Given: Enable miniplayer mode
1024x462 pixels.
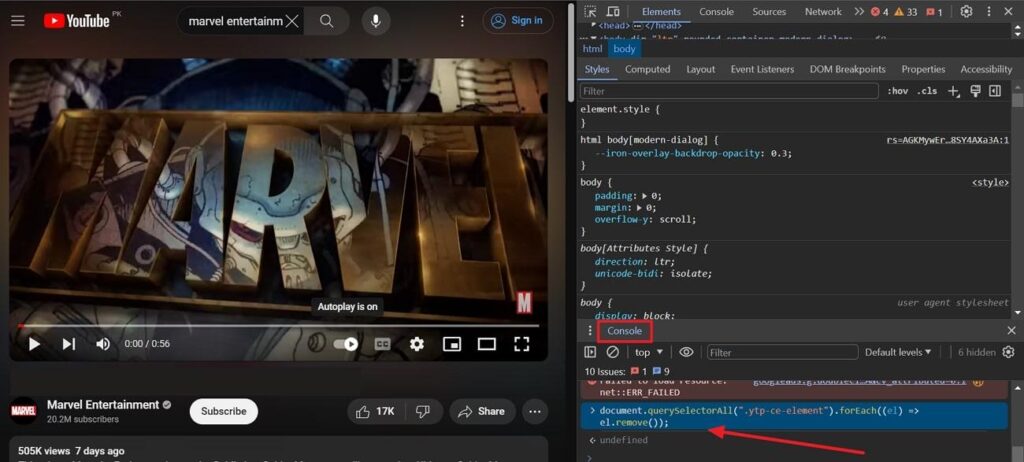Looking at the screenshot, I should pos(452,344).
